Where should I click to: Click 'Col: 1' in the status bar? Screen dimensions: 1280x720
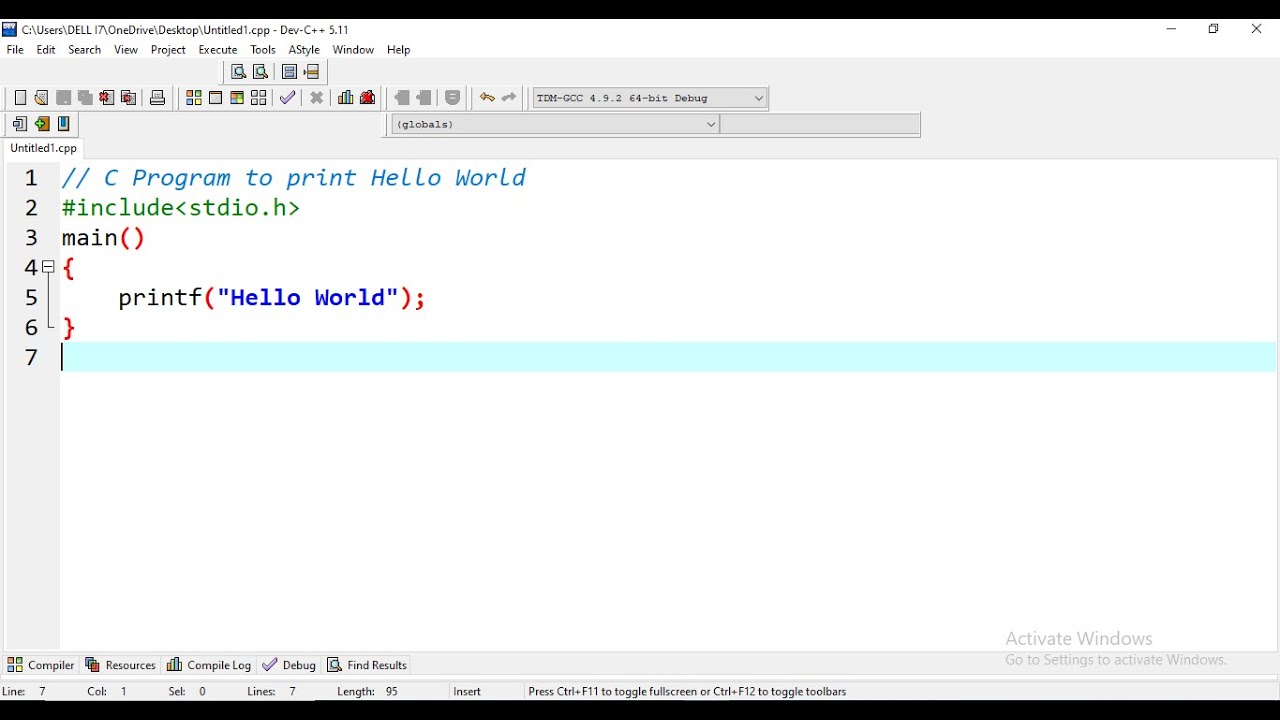click(x=108, y=692)
